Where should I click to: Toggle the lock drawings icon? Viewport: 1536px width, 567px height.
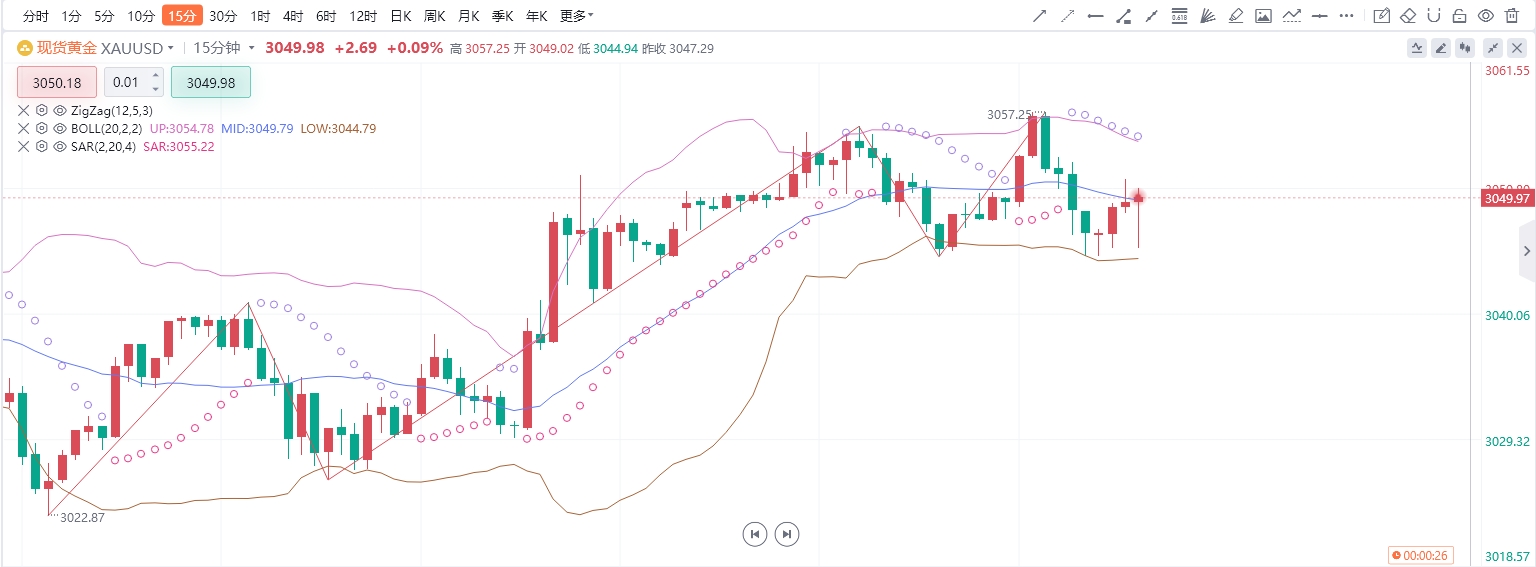(1460, 16)
